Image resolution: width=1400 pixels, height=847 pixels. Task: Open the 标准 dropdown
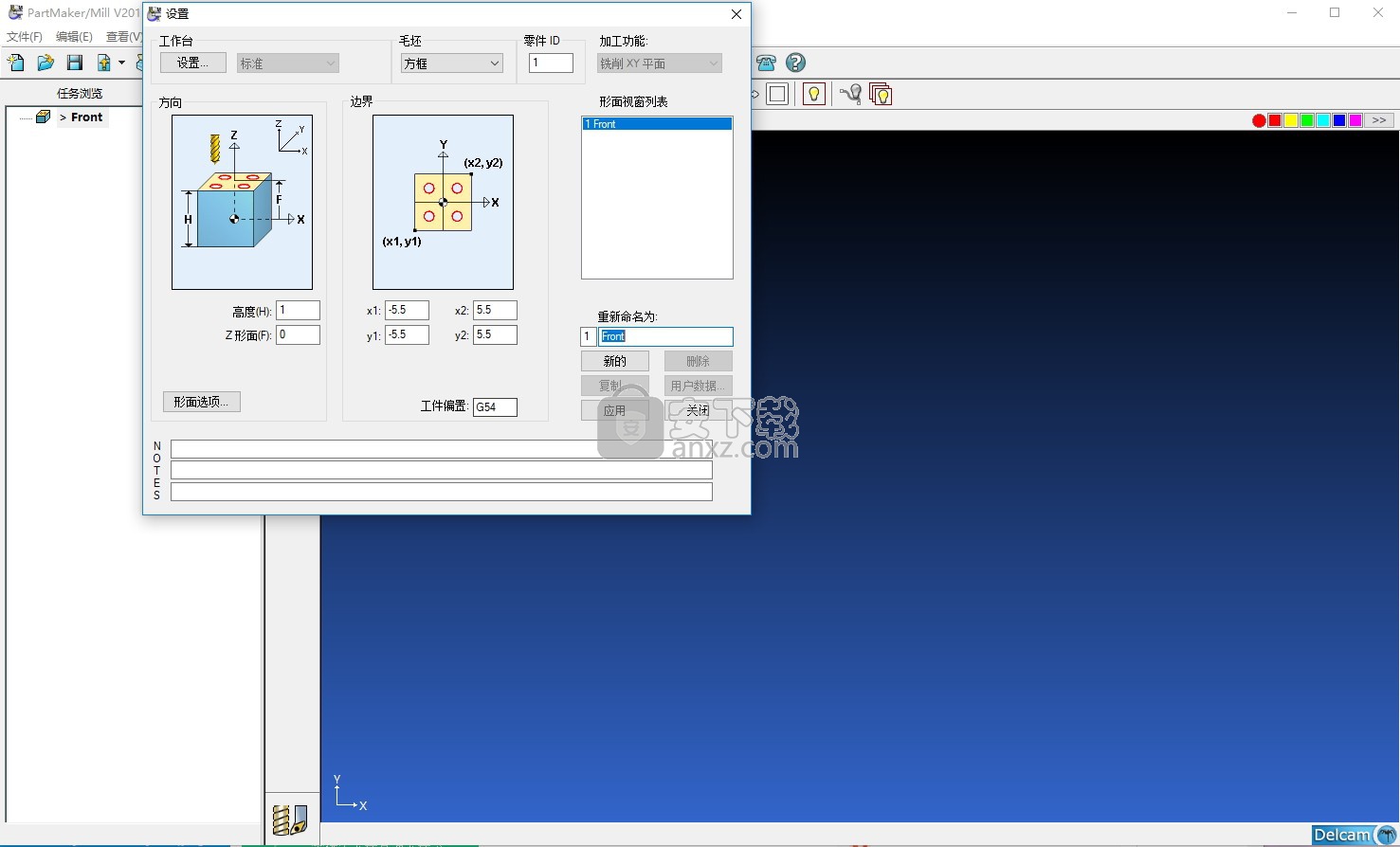287,63
